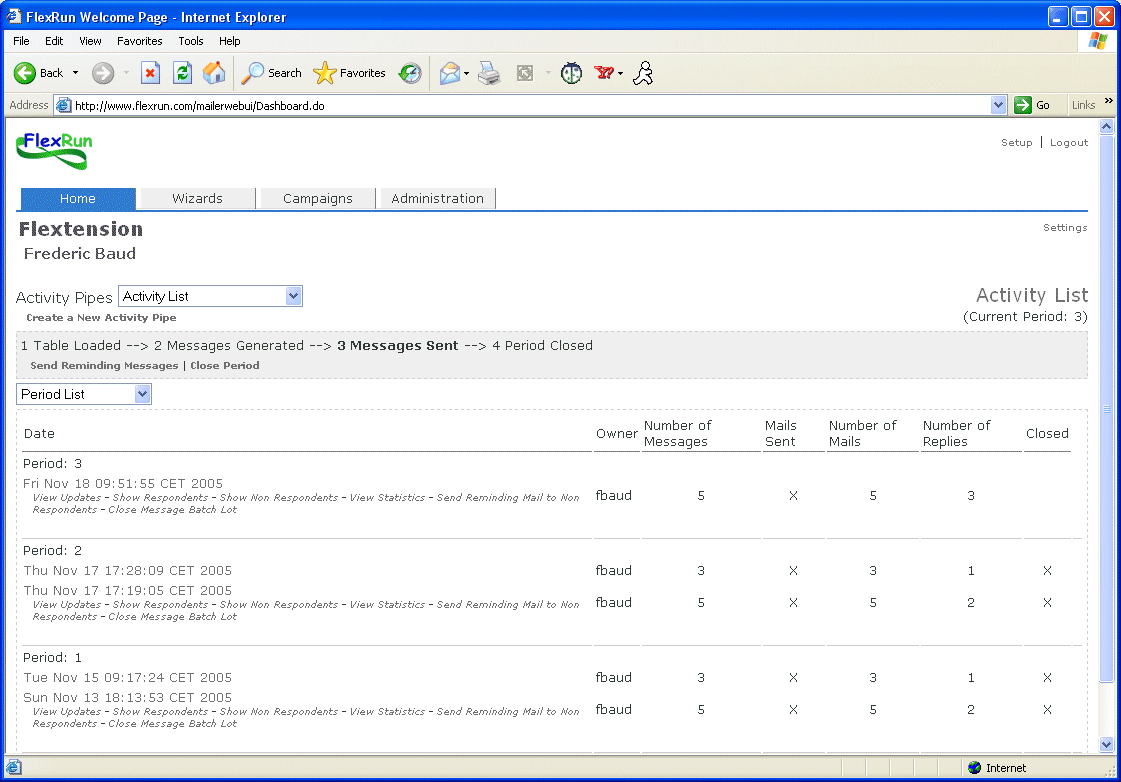Click the Close Period link
The height and width of the screenshot is (782, 1121).
[224, 365]
